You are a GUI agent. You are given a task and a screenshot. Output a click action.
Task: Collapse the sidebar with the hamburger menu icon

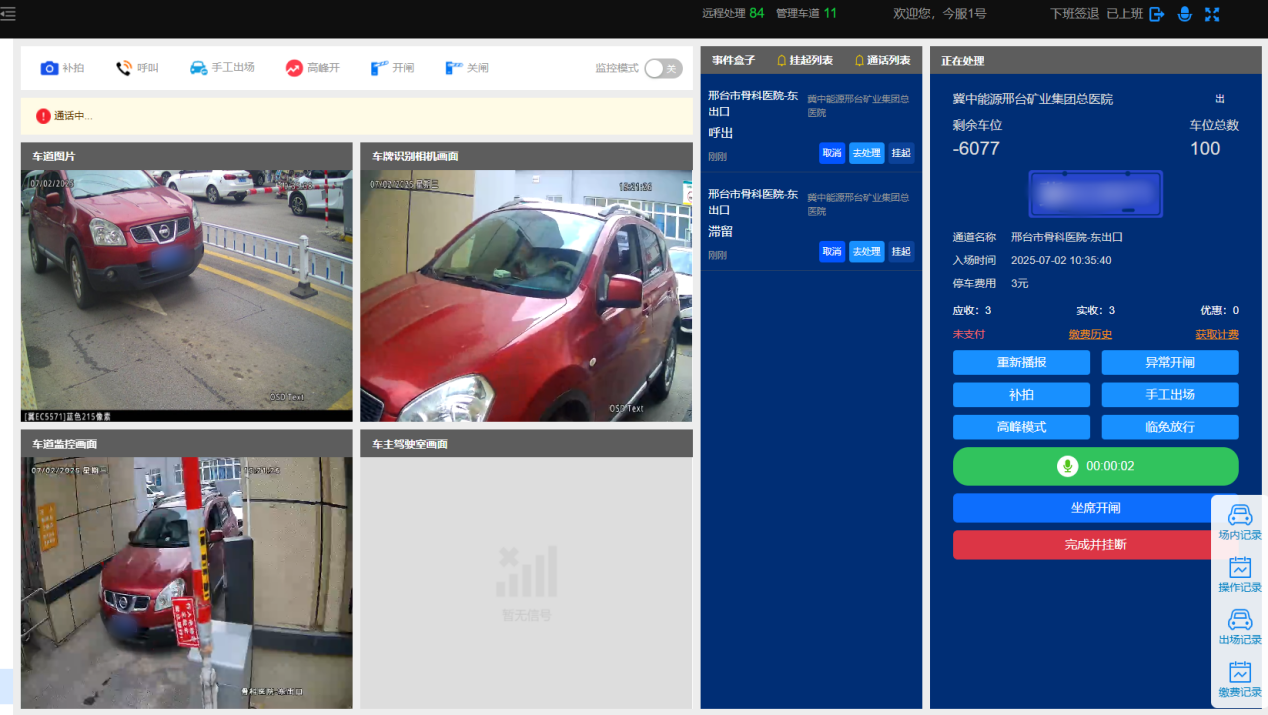click(x=8, y=14)
